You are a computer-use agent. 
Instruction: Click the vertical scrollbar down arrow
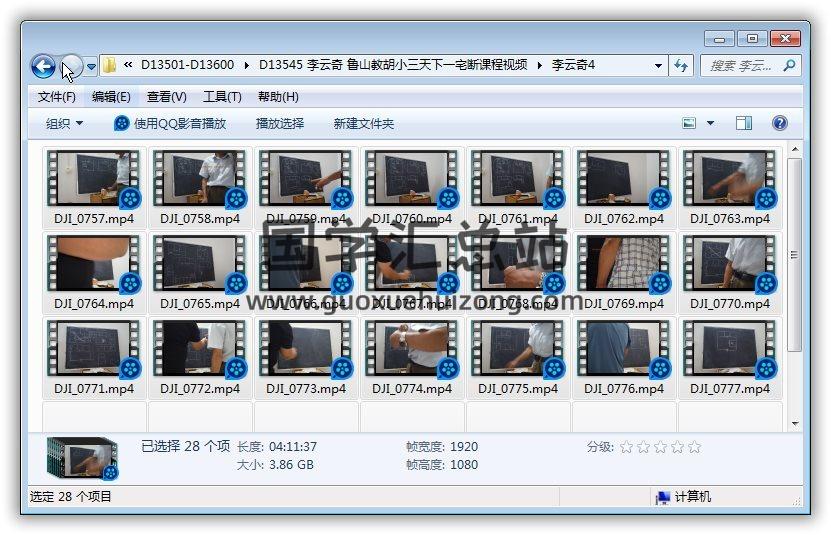795,424
